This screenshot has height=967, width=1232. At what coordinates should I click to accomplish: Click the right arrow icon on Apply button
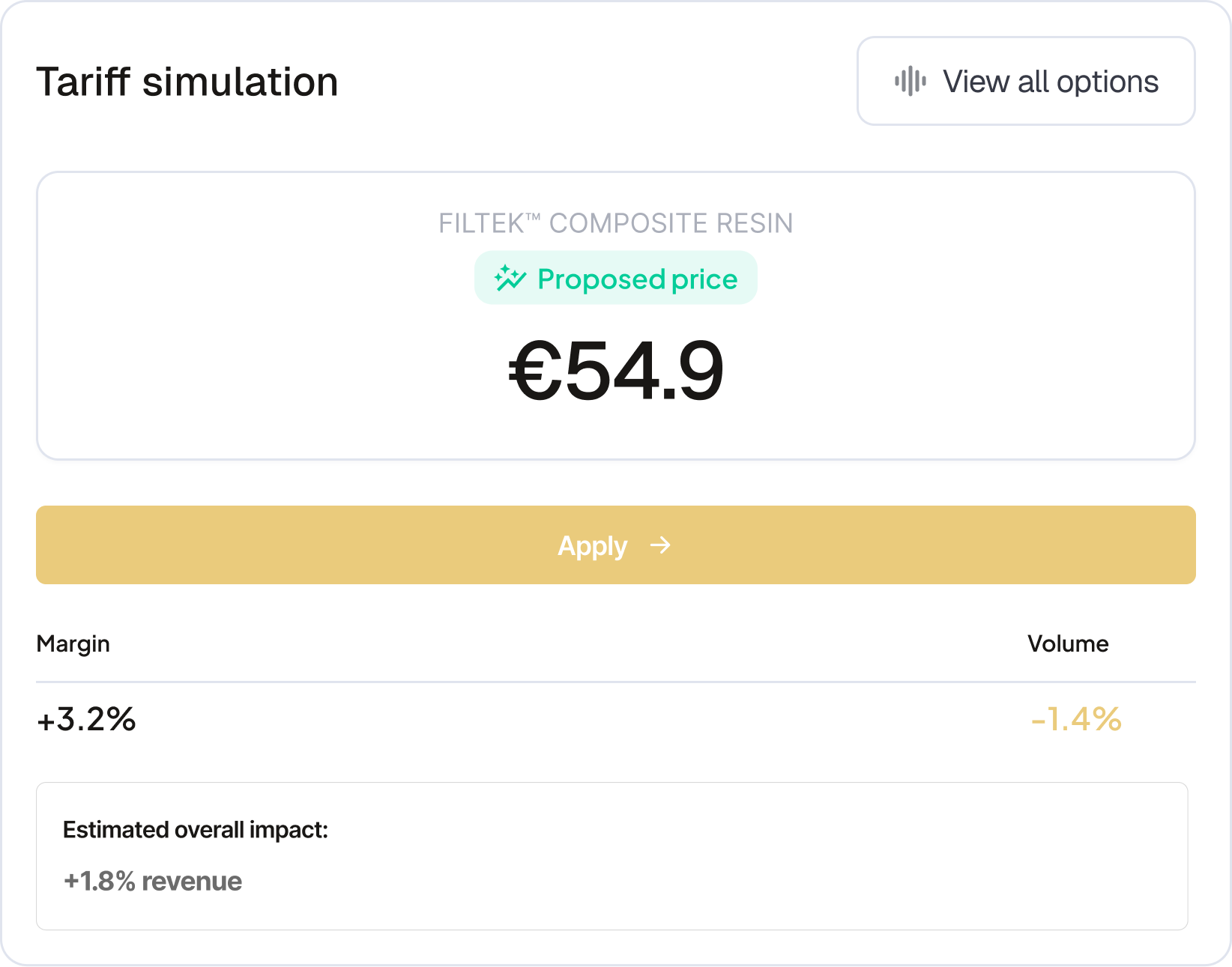pyautogui.click(x=660, y=545)
